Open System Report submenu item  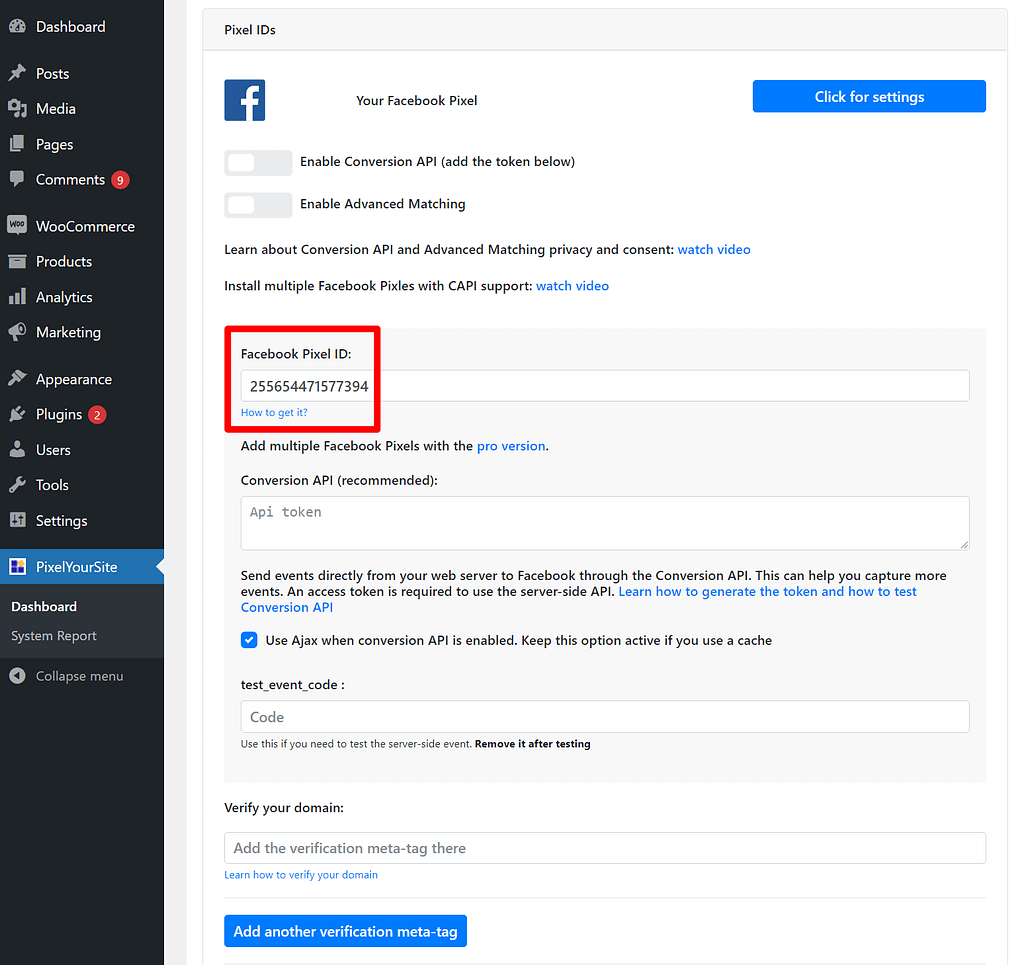[54, 635]
